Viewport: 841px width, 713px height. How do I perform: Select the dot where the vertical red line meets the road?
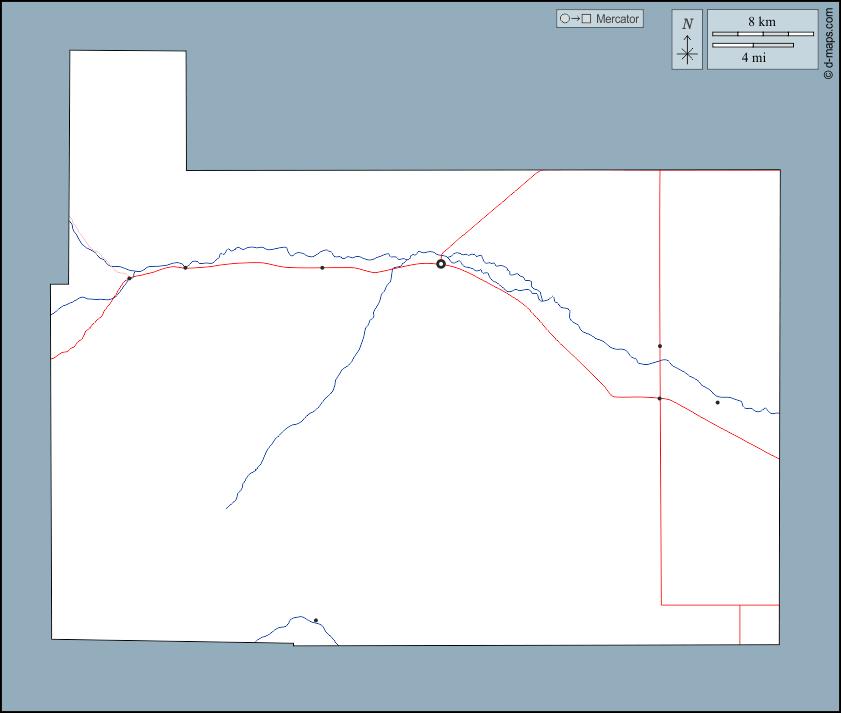coord(660,398)
